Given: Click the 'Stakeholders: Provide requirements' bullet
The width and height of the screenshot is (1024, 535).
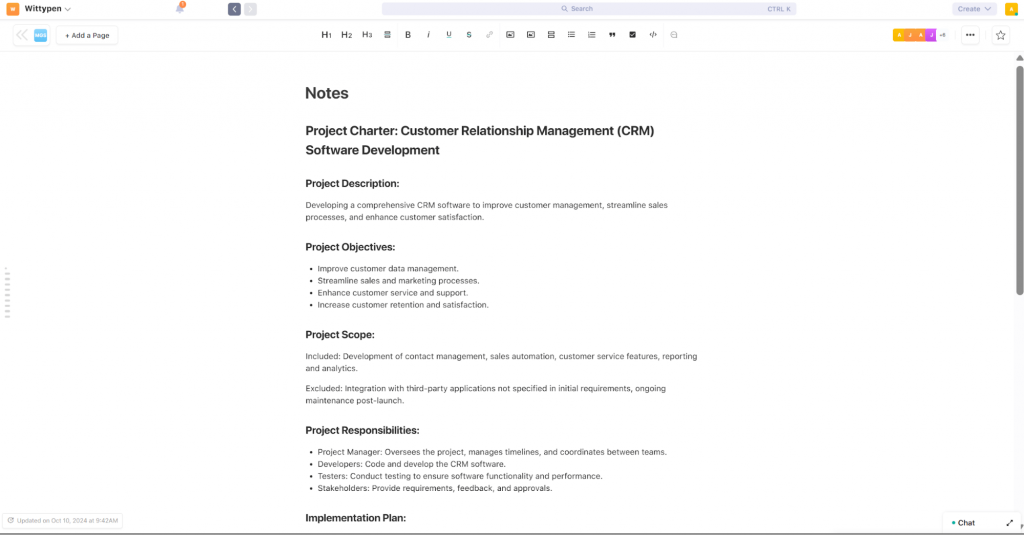Looking at the screenshot, I should coord(435,489).
